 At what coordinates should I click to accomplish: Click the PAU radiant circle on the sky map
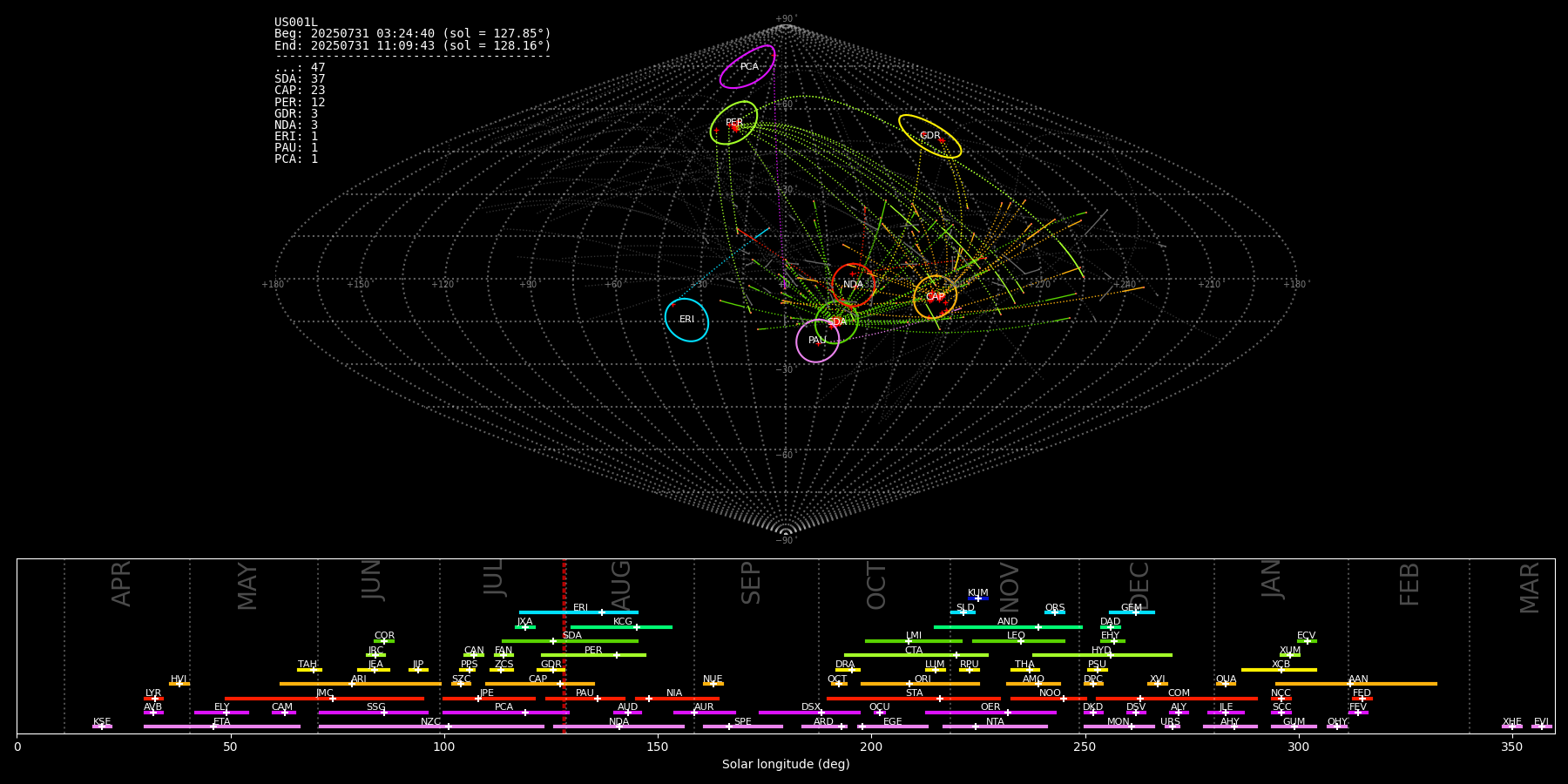[x=817, y=341]
